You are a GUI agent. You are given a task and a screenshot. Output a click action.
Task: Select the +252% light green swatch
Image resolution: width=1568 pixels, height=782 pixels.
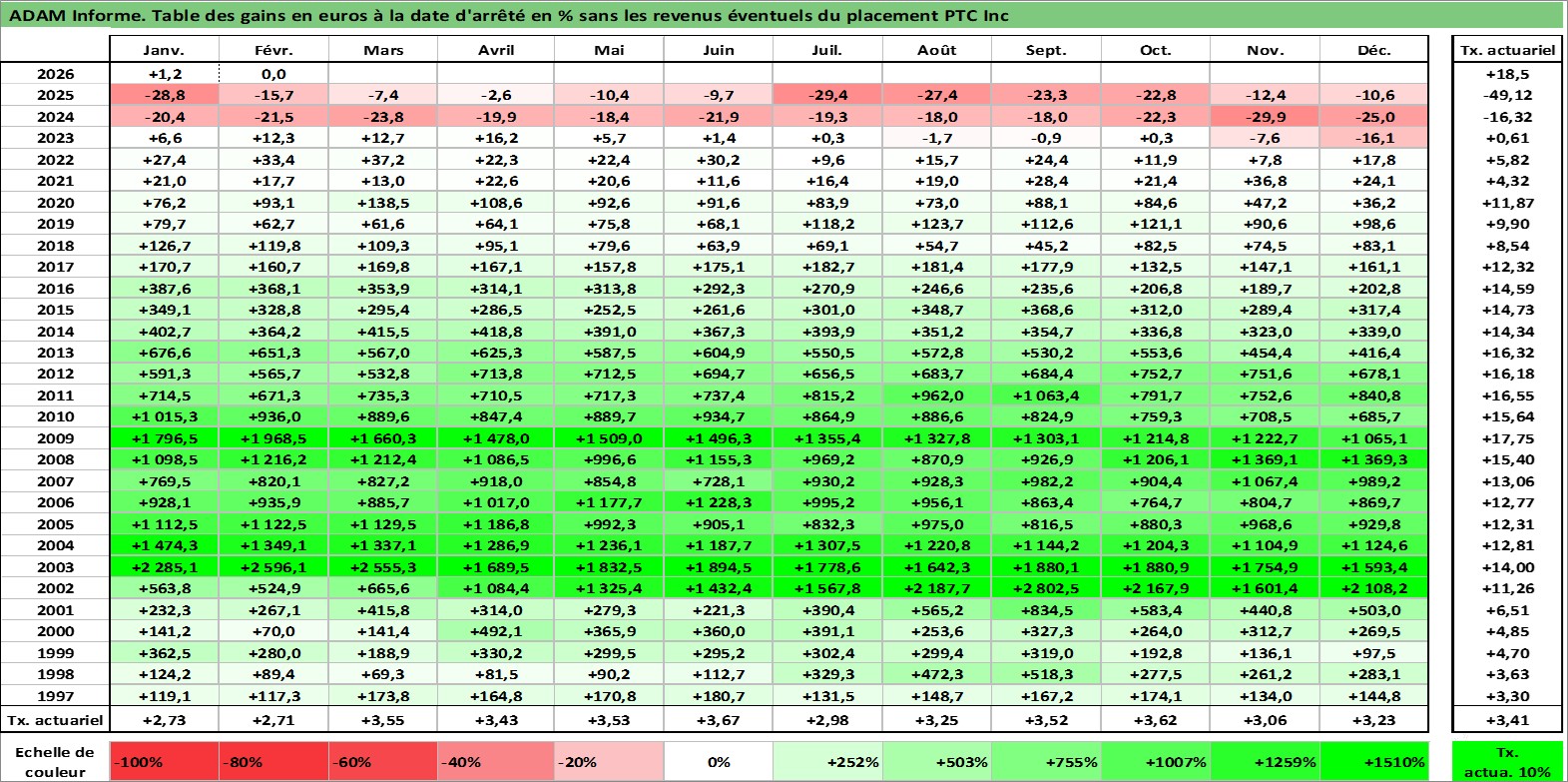tap(827, 761)
